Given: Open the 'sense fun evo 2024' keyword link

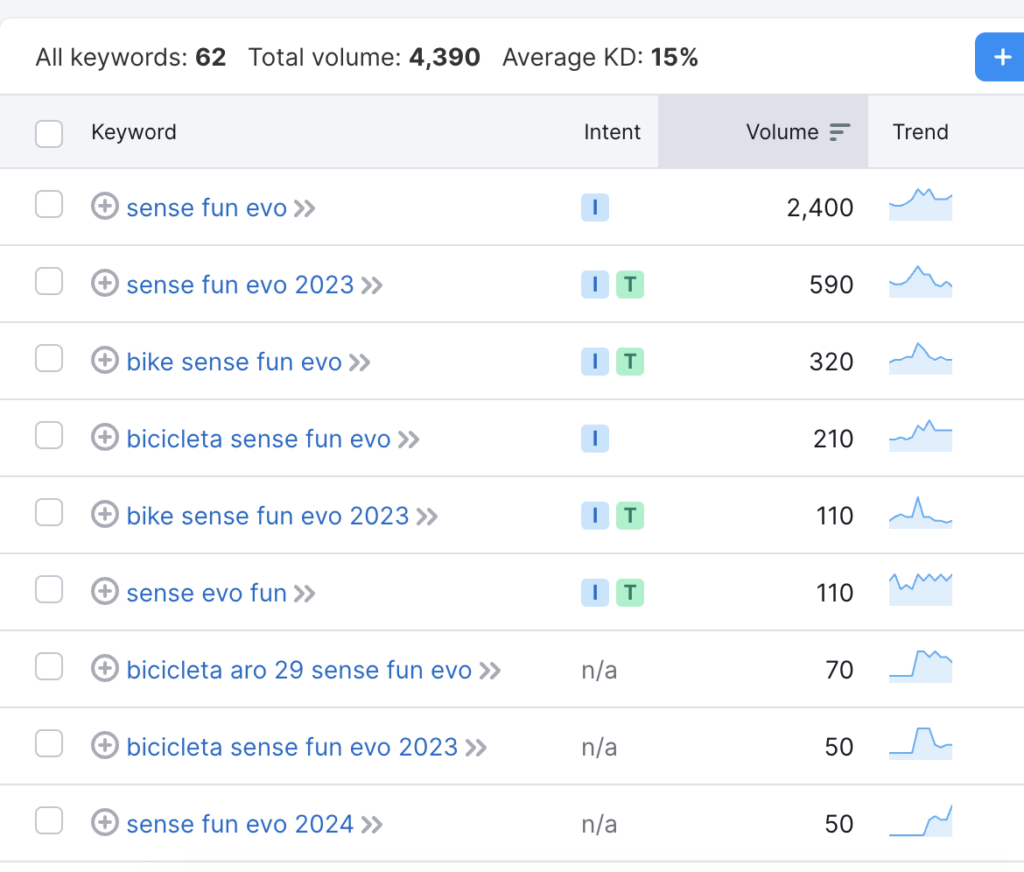Looking at the screenshot, I should pos(240,824).
